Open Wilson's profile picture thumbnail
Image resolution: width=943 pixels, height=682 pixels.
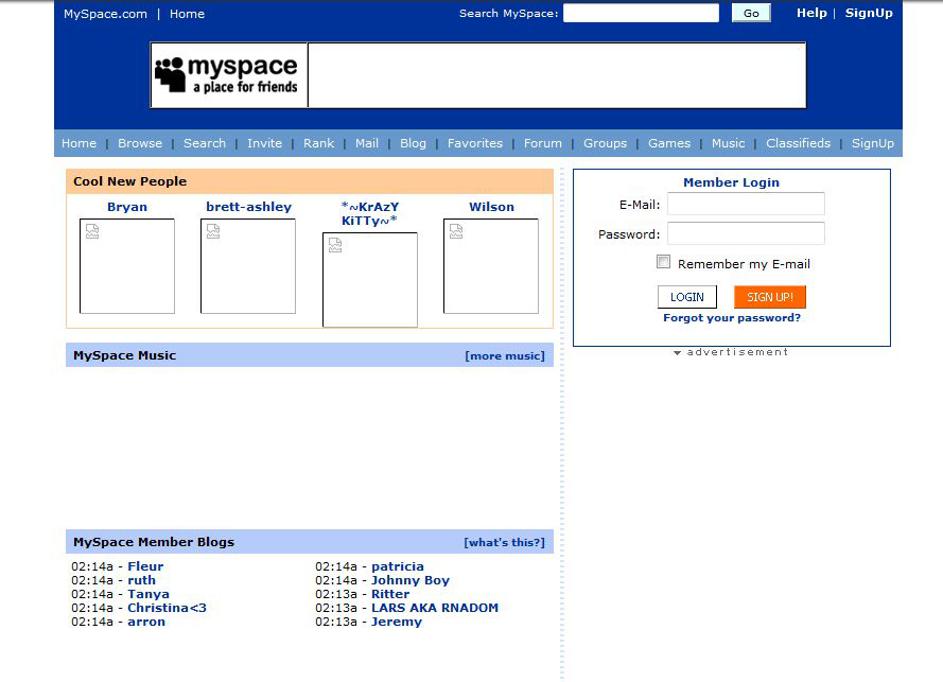[491, 266]
